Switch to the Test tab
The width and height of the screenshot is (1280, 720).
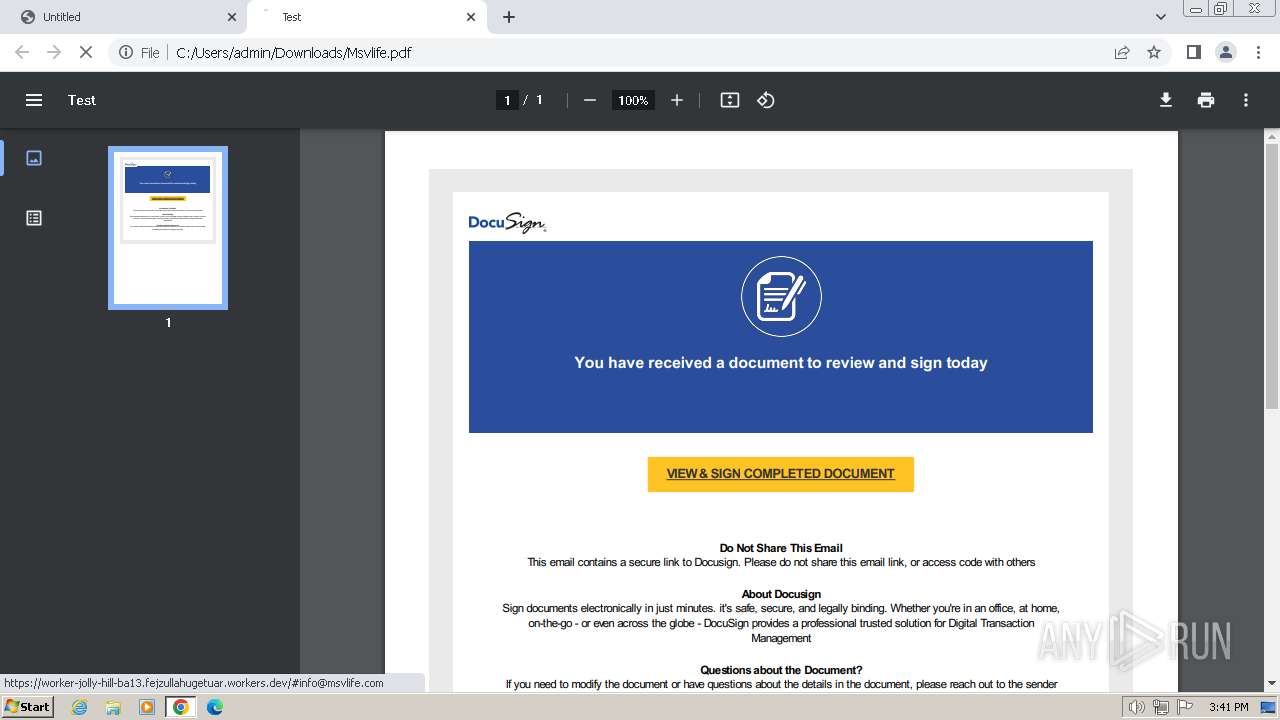(x=366, y=17)
